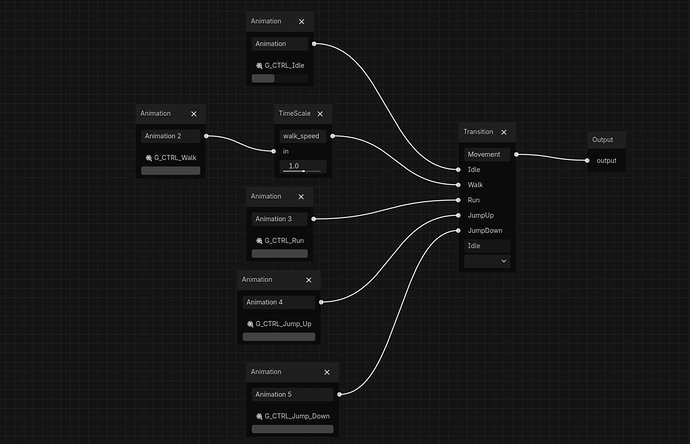
Task: Close the TimeScale node
Action: 320,114
